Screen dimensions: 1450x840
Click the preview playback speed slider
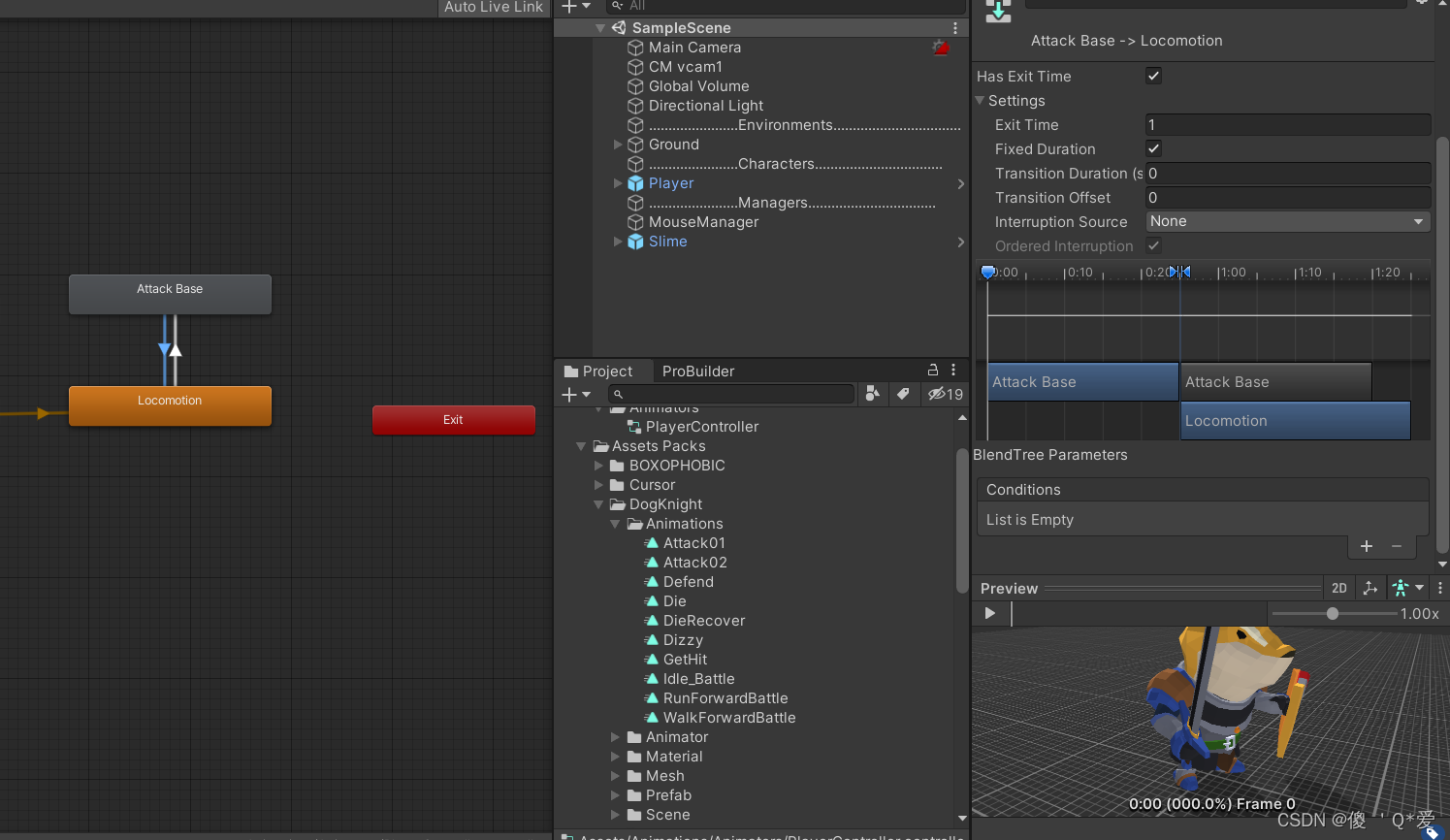[1332, 613]
